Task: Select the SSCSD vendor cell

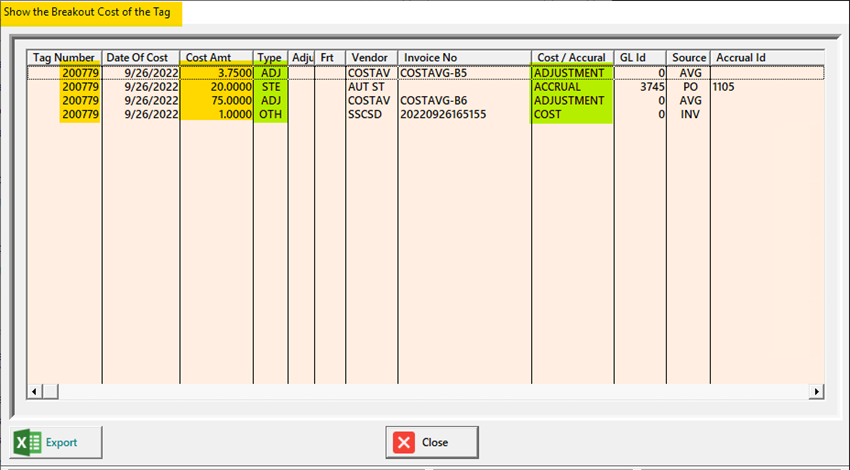Action: point(366,115)
